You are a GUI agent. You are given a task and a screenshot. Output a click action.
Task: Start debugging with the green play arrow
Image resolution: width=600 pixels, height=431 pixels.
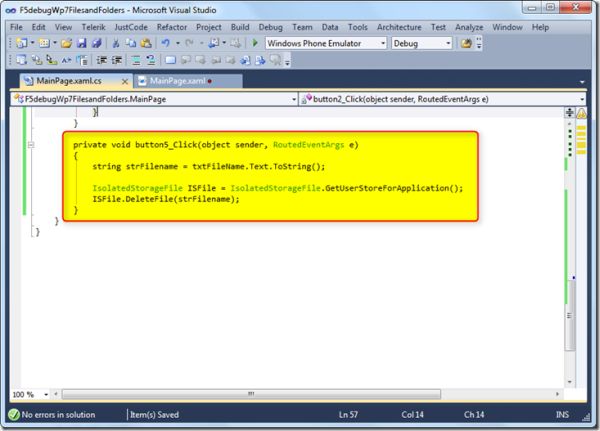pos(255,43)
